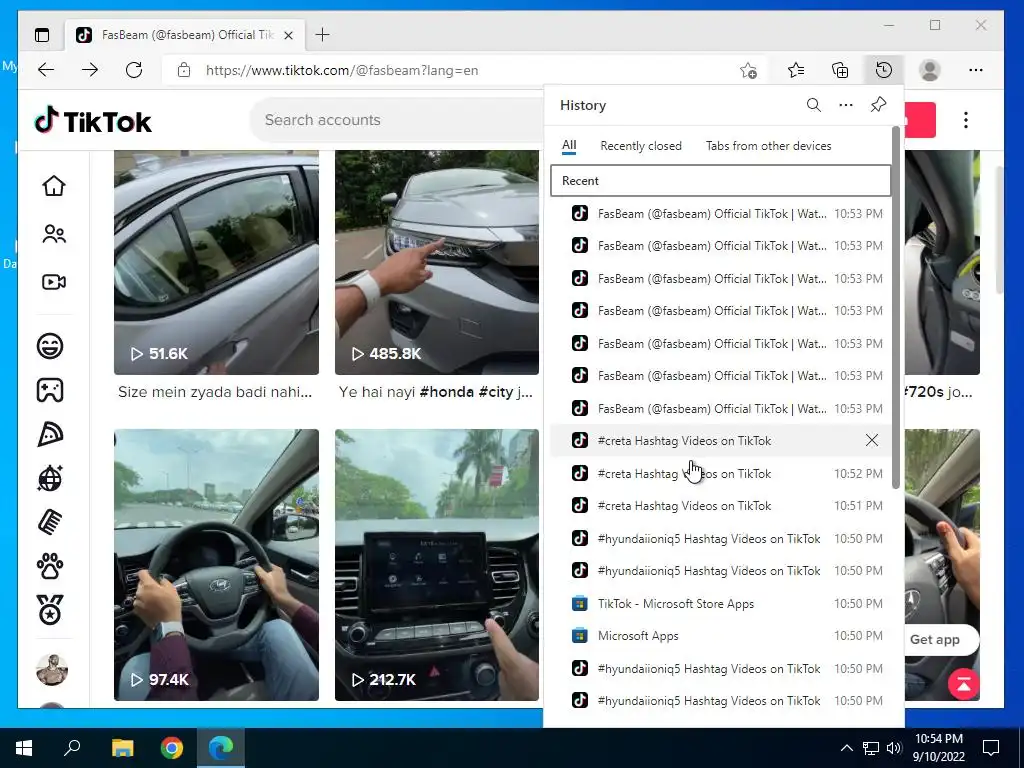Viewport: 1024px width, 768px height.
Task: Close the FasBeam browser tab
Action: [289, 35]
